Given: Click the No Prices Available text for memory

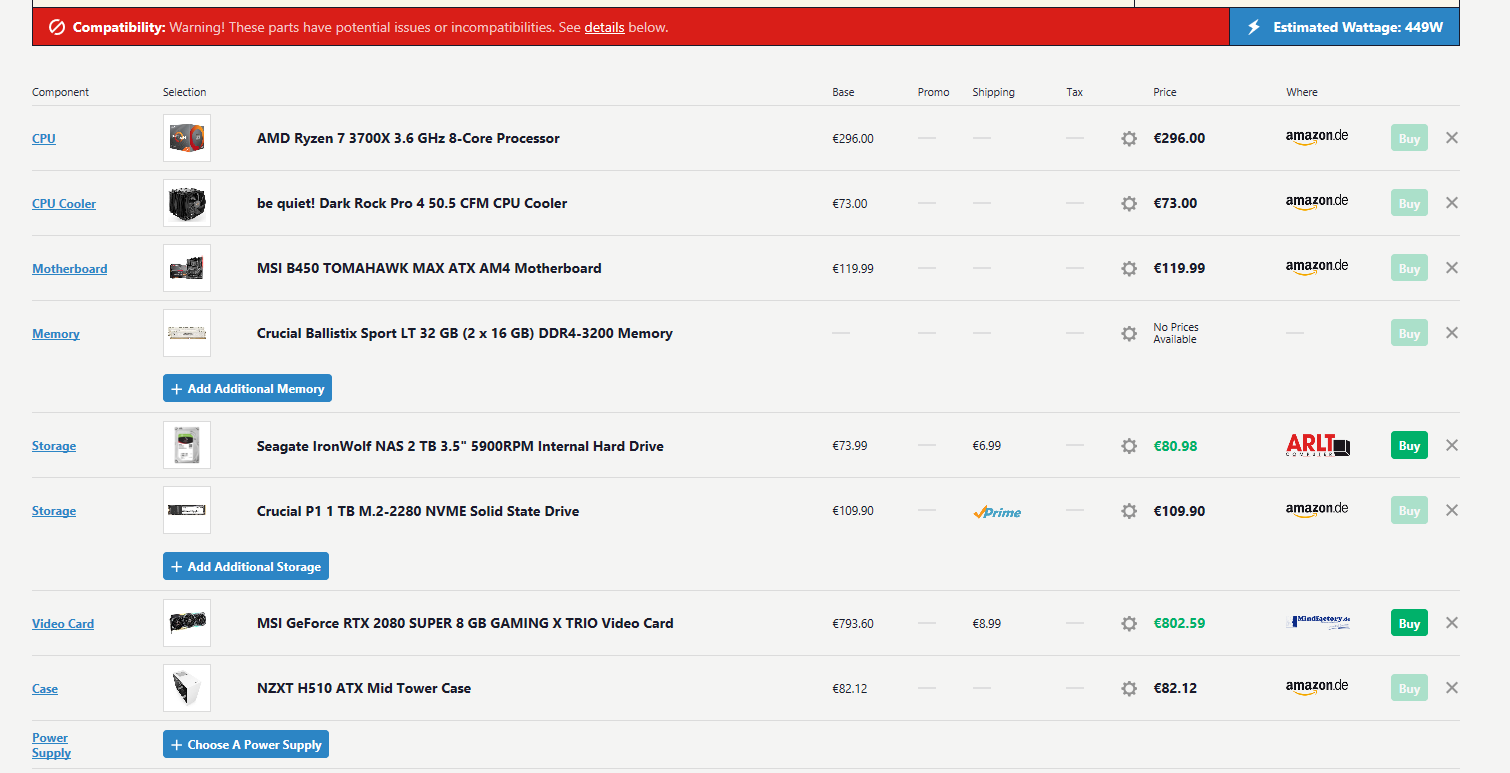Looking at the screenshot, I should (1176, 333).
